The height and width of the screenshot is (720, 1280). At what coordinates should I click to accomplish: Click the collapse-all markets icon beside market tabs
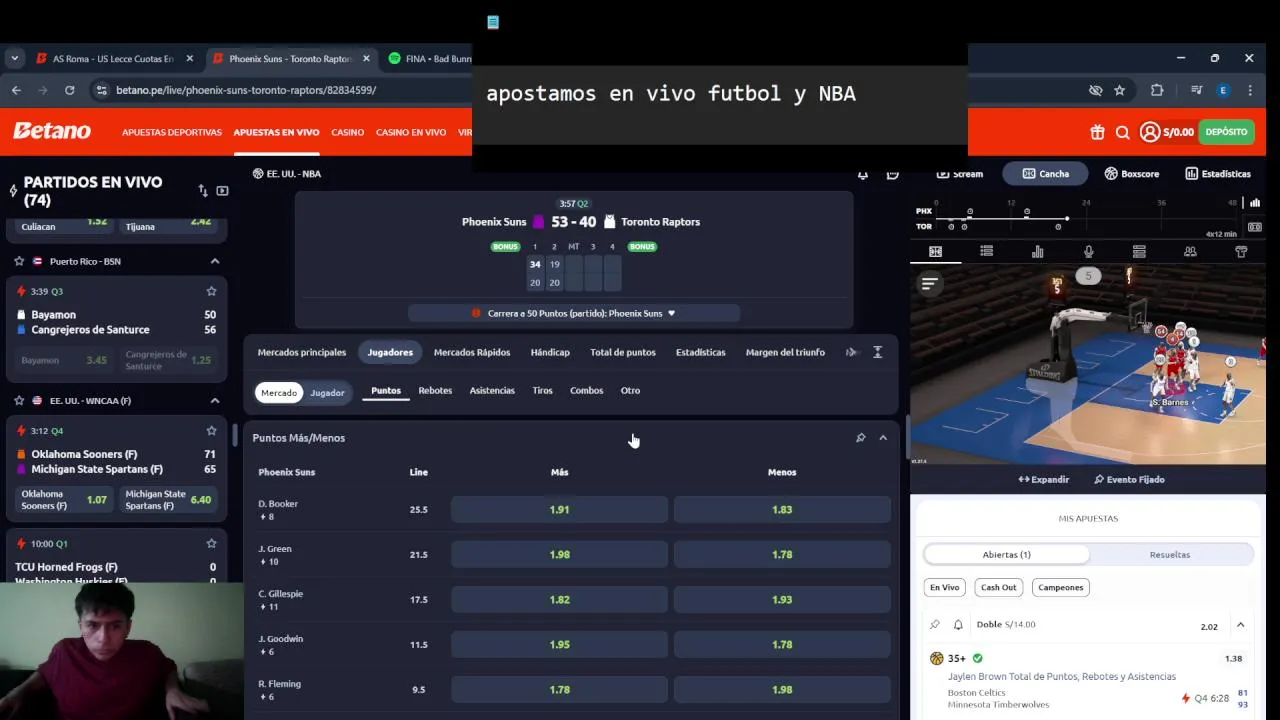click(877, 352)
